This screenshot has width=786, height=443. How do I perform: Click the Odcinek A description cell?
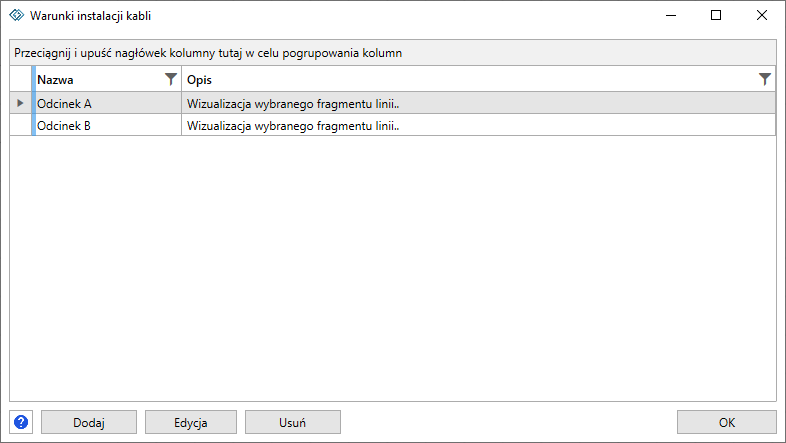coord(478,103)
